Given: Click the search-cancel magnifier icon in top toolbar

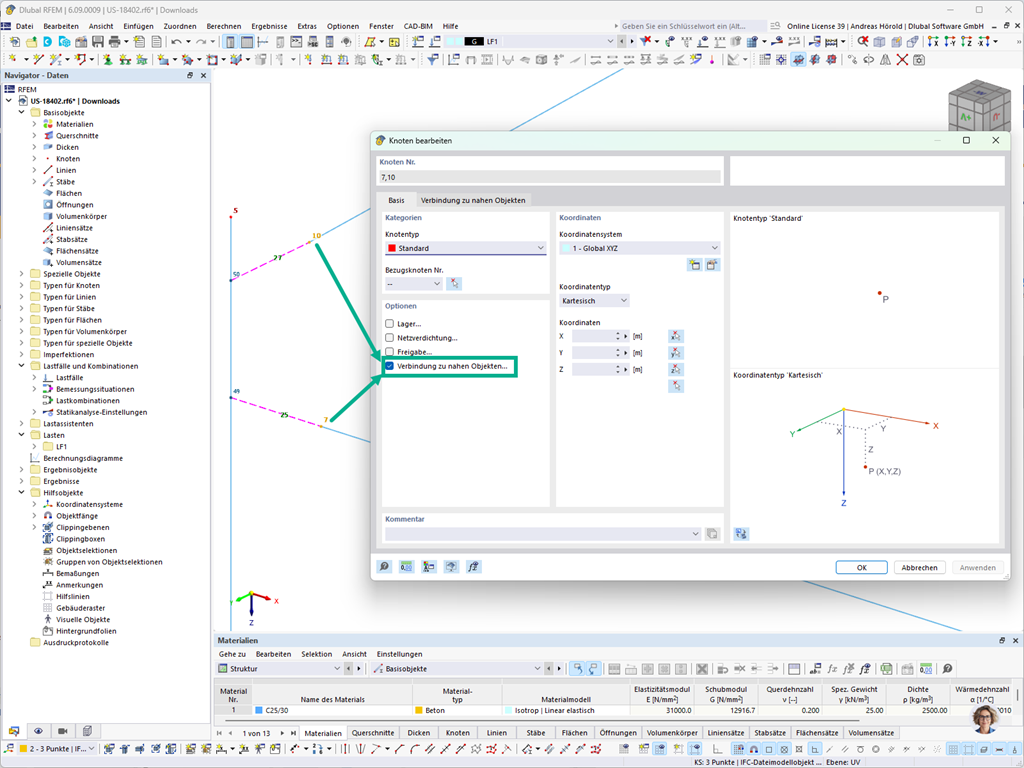Looking at the screenshot, I should pyautogui.click(x=863, y=42).
